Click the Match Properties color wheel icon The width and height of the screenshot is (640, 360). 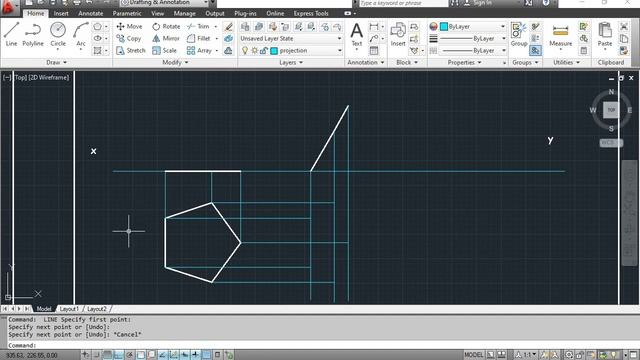pos(433,27)
